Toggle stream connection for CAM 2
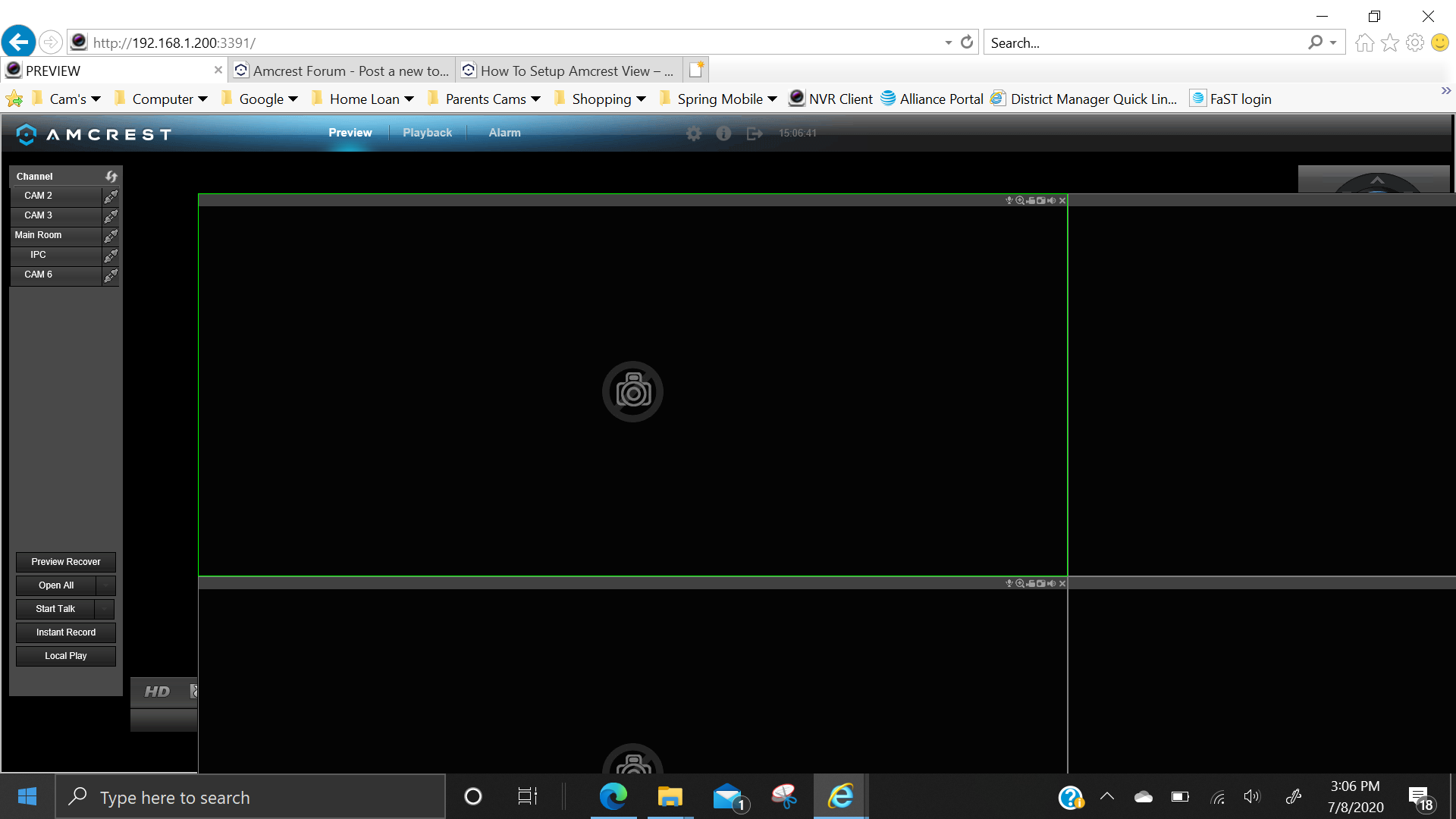This screenshot has width=1456, height=819. click(x=111, y=196)
